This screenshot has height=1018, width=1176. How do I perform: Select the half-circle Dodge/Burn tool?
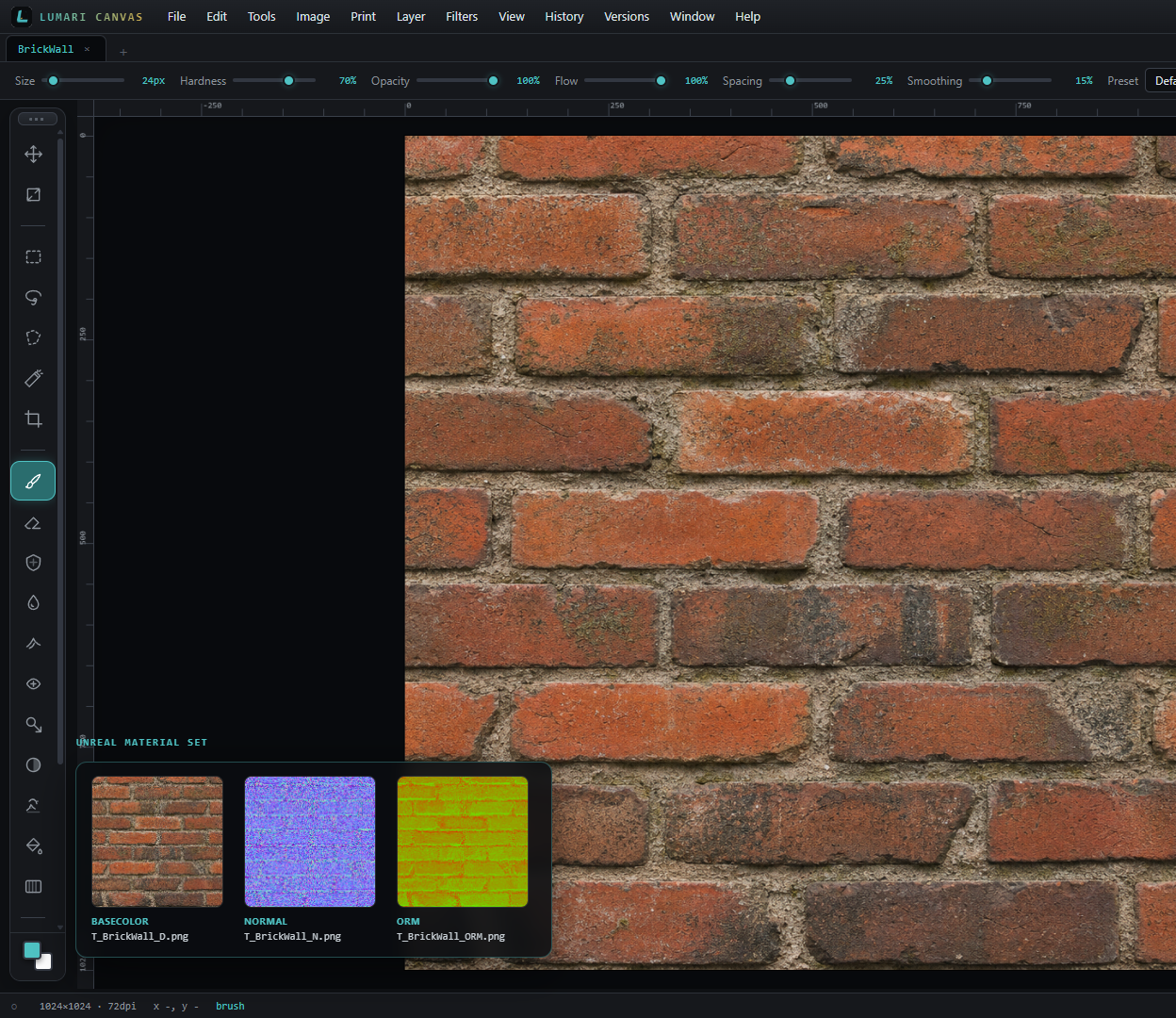(x=33, y=765)
